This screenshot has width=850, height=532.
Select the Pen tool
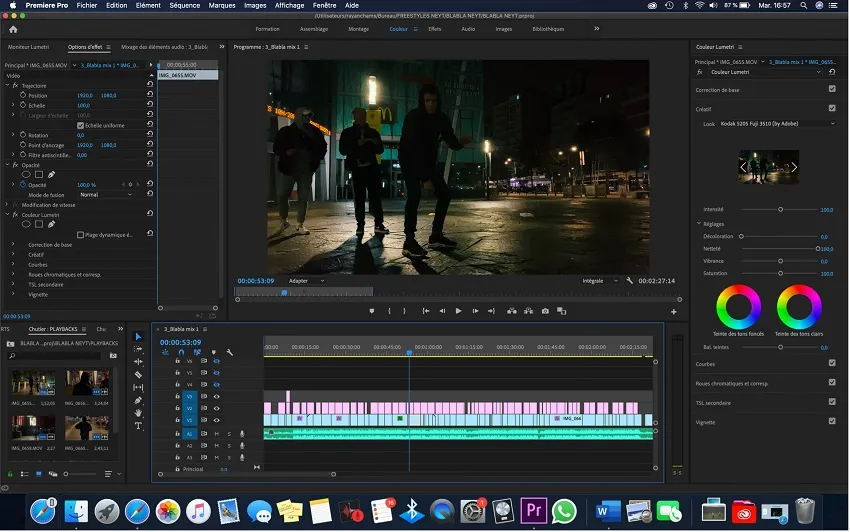138,400
